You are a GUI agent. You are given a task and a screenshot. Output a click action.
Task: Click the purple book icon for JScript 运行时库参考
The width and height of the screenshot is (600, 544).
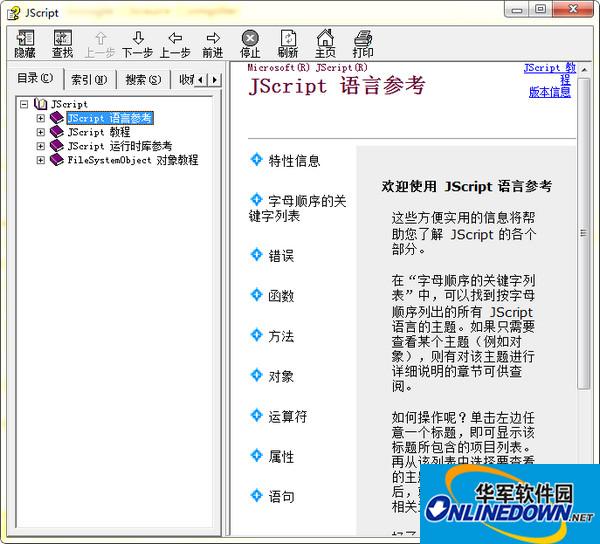tap(57, 146)
